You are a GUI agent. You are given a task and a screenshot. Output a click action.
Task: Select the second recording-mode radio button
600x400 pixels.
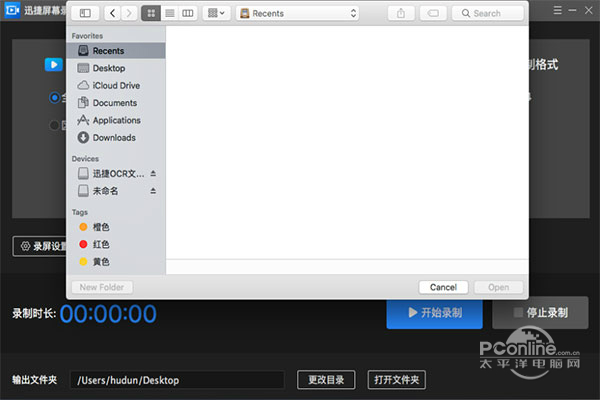[x=55, y=125]
